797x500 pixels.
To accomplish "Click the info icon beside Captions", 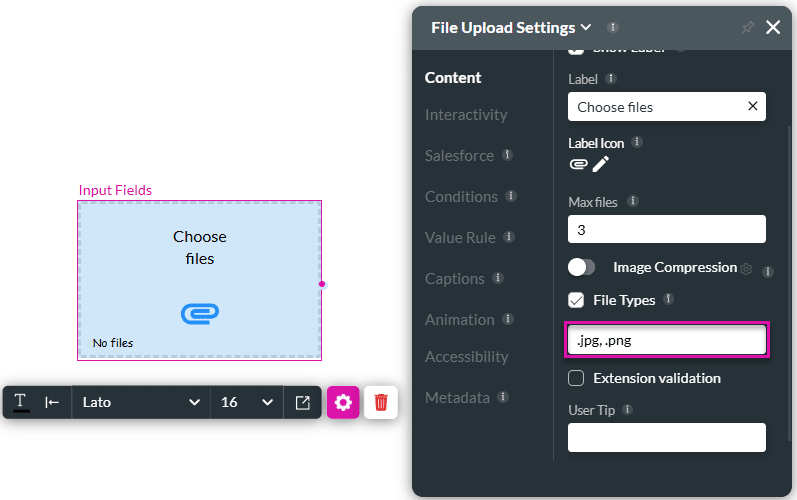I will click(498, 278).
